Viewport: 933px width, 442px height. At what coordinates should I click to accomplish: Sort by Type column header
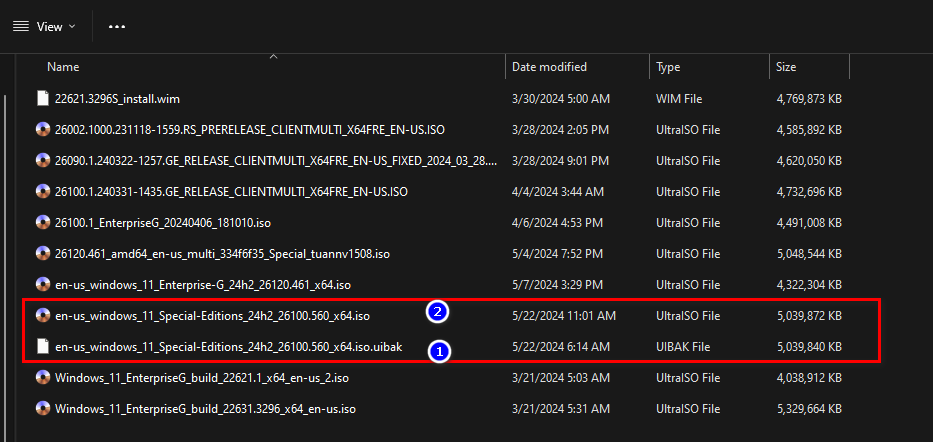click(668, 67)
